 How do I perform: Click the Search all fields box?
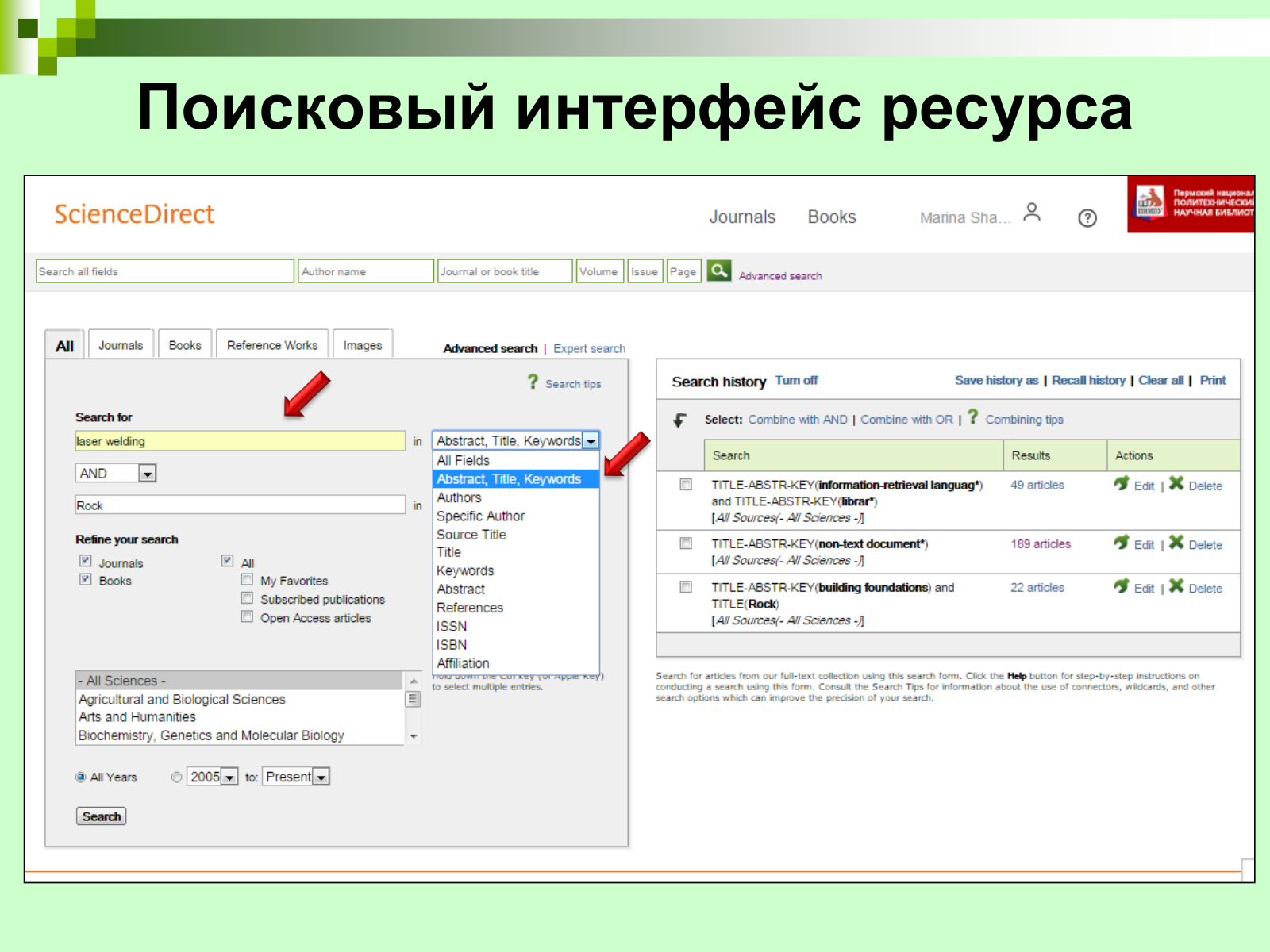coord(165,271)
